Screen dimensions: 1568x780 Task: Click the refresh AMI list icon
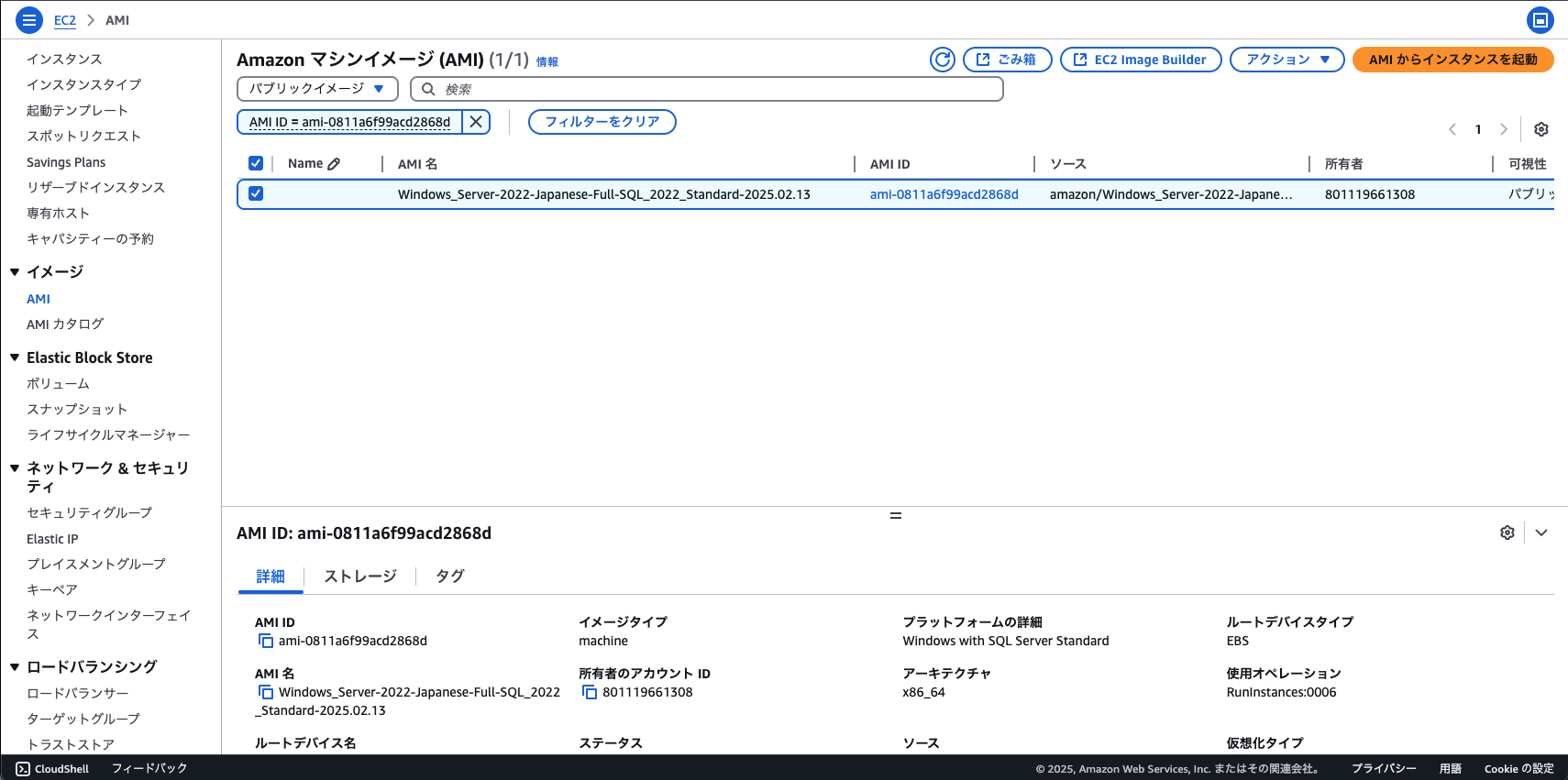(x=943, y=60)
